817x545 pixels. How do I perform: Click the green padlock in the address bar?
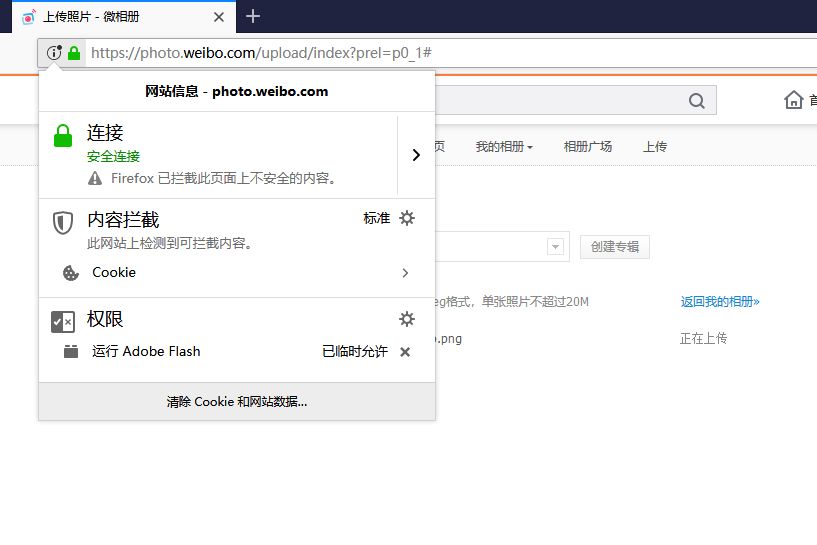(x=74, y=53)
